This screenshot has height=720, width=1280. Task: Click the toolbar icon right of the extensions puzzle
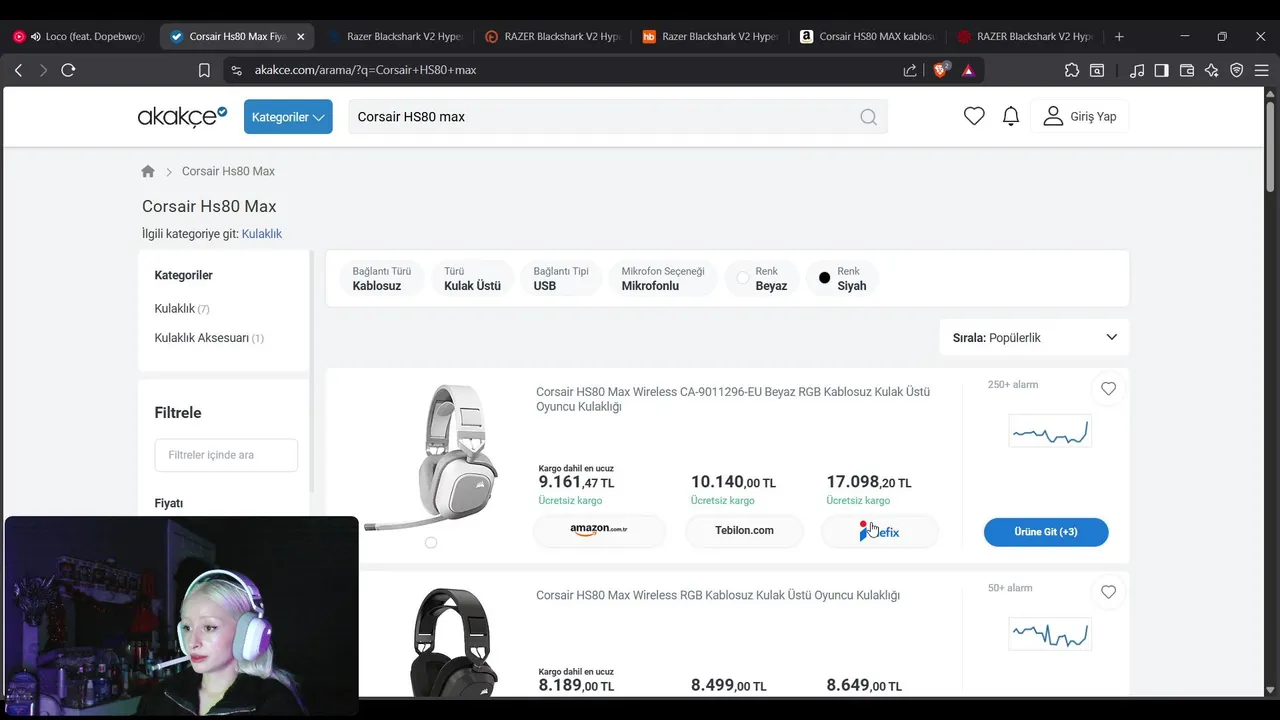coord(1097,70)
